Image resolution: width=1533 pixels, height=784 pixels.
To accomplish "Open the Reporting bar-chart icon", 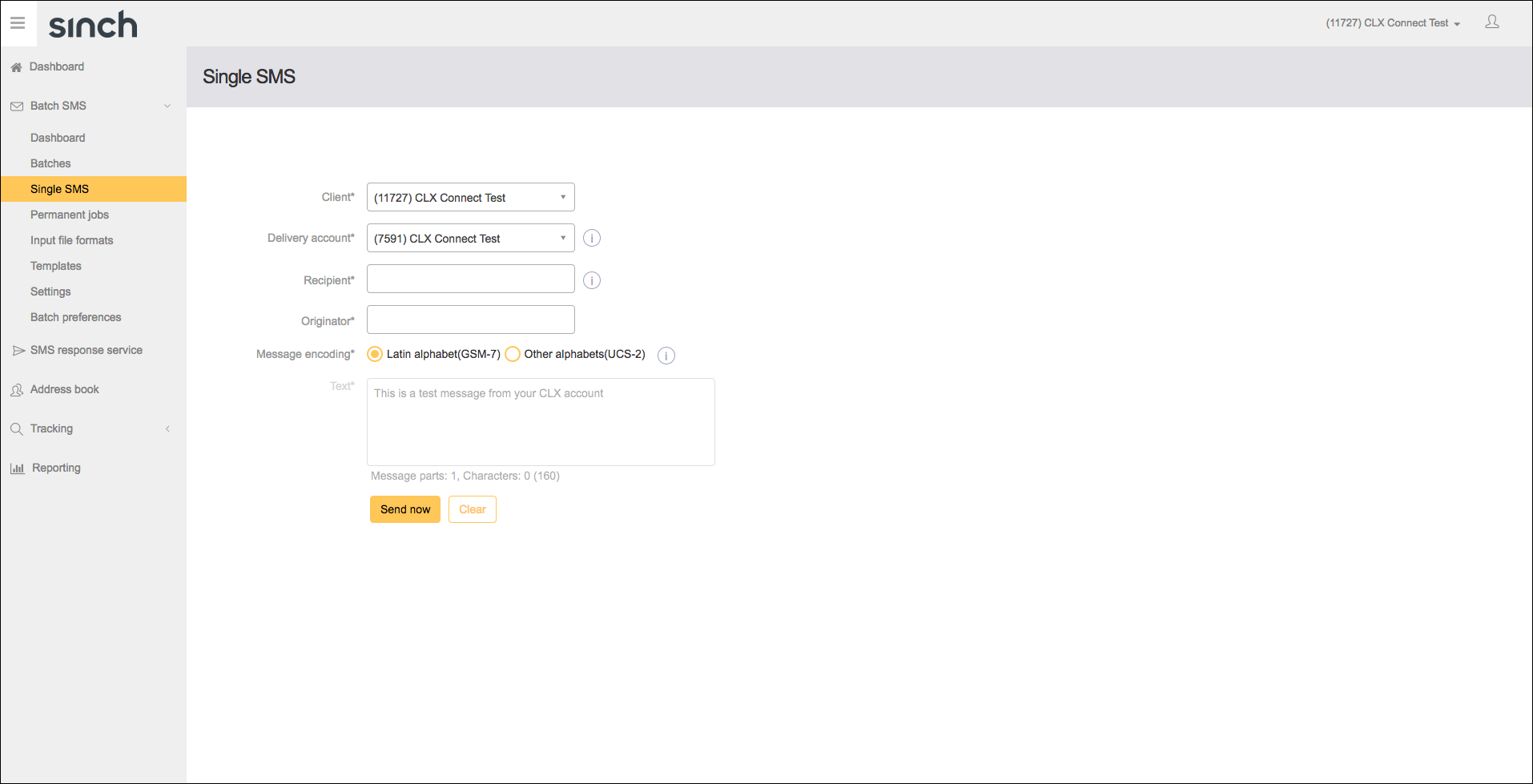I will [x=18, y=468].
